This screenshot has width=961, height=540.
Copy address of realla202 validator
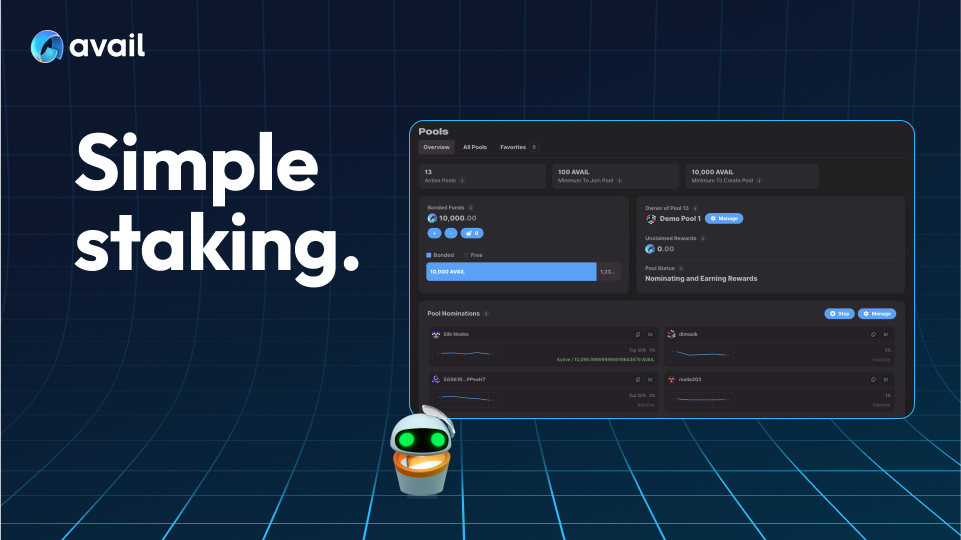[x=873, y=380]
